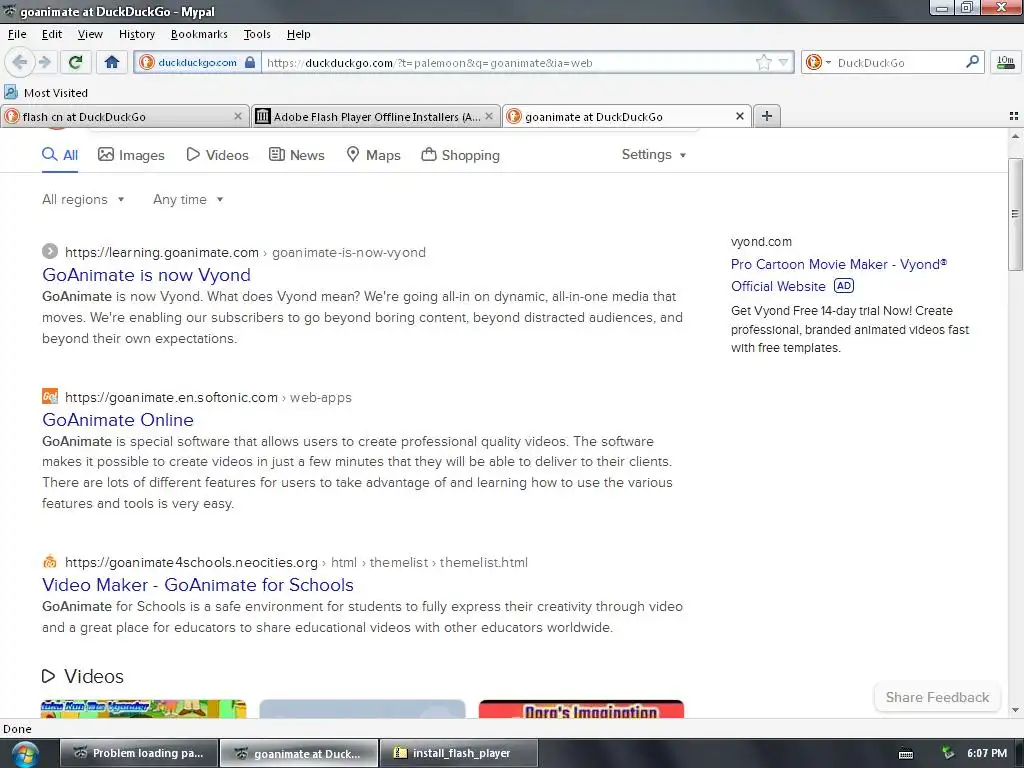Screen dimensions: 1024x768
Task: Open the Videos section heading
Action: 83,676
